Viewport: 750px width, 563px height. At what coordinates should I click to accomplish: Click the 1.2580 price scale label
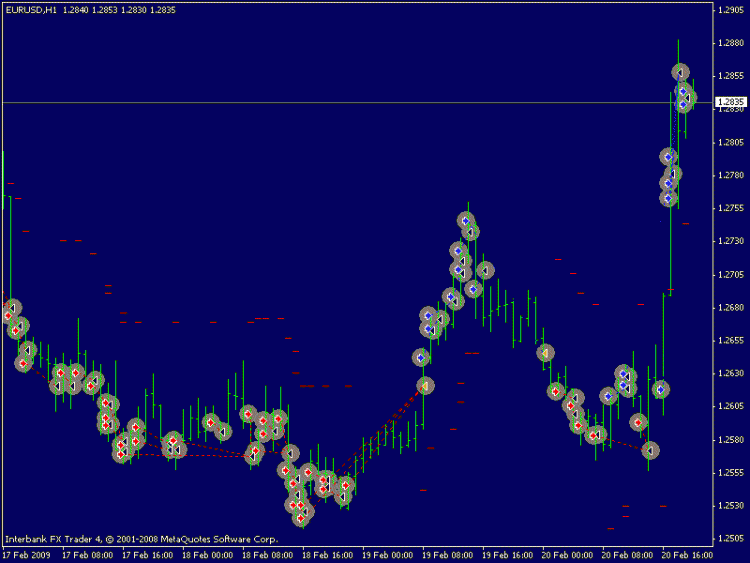pyautogui.click(x=731, y=440)
